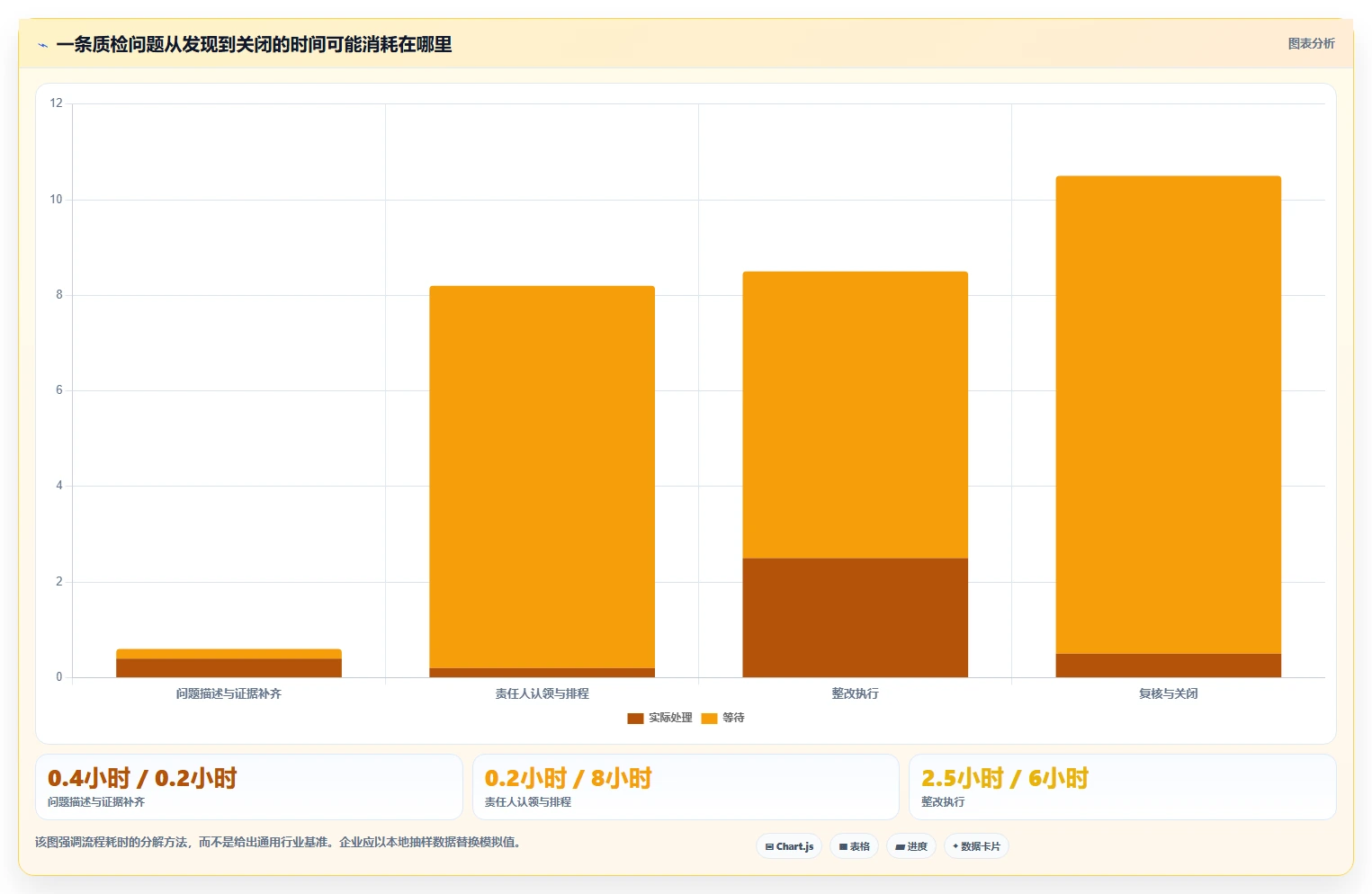The image size is (1372, 894).
Task: Open the 2.5小时 / 6小时 data card
Action: coord(1122,787)
